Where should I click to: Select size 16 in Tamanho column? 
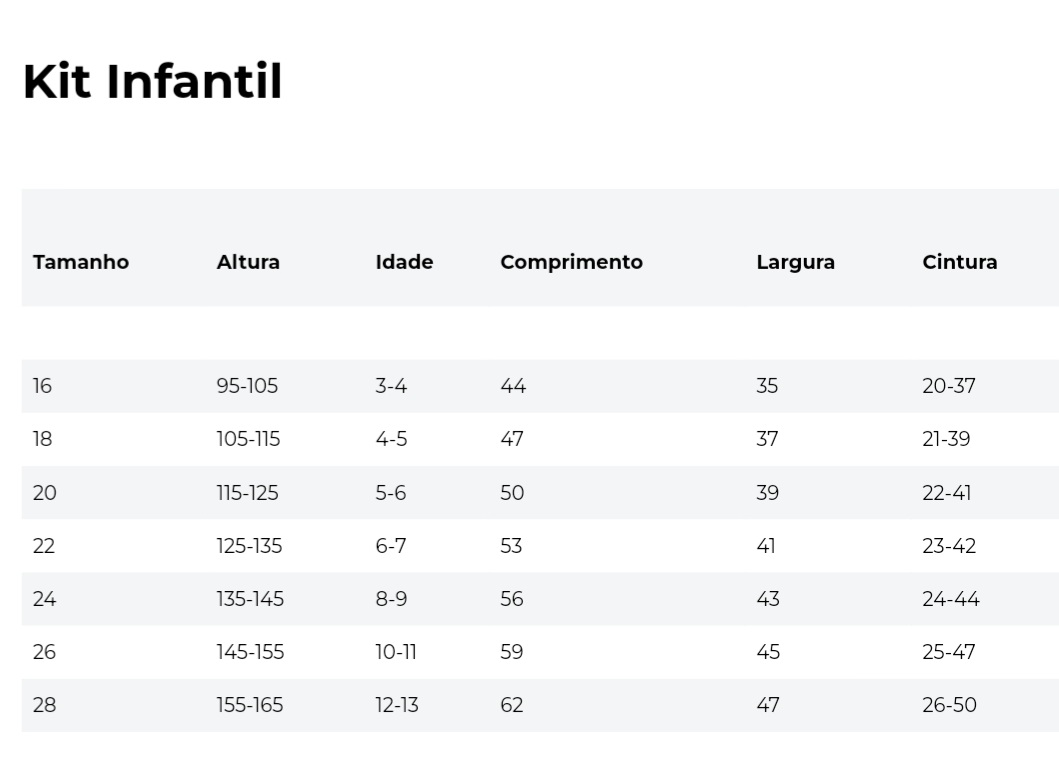click(42, 386)
